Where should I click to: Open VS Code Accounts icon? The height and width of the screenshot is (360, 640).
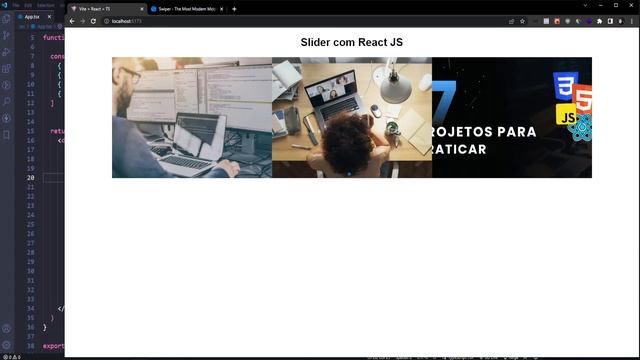pos(7,328)
